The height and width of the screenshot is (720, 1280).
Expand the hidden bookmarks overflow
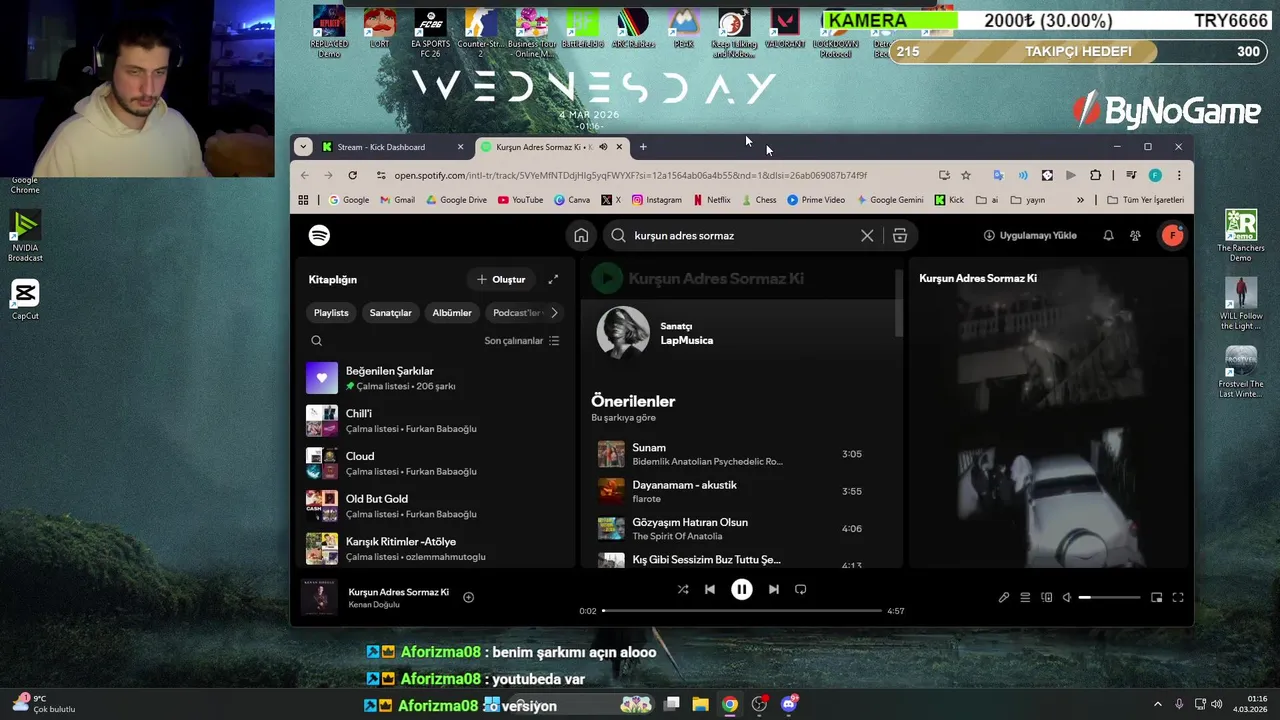(x=1080, y=200)
